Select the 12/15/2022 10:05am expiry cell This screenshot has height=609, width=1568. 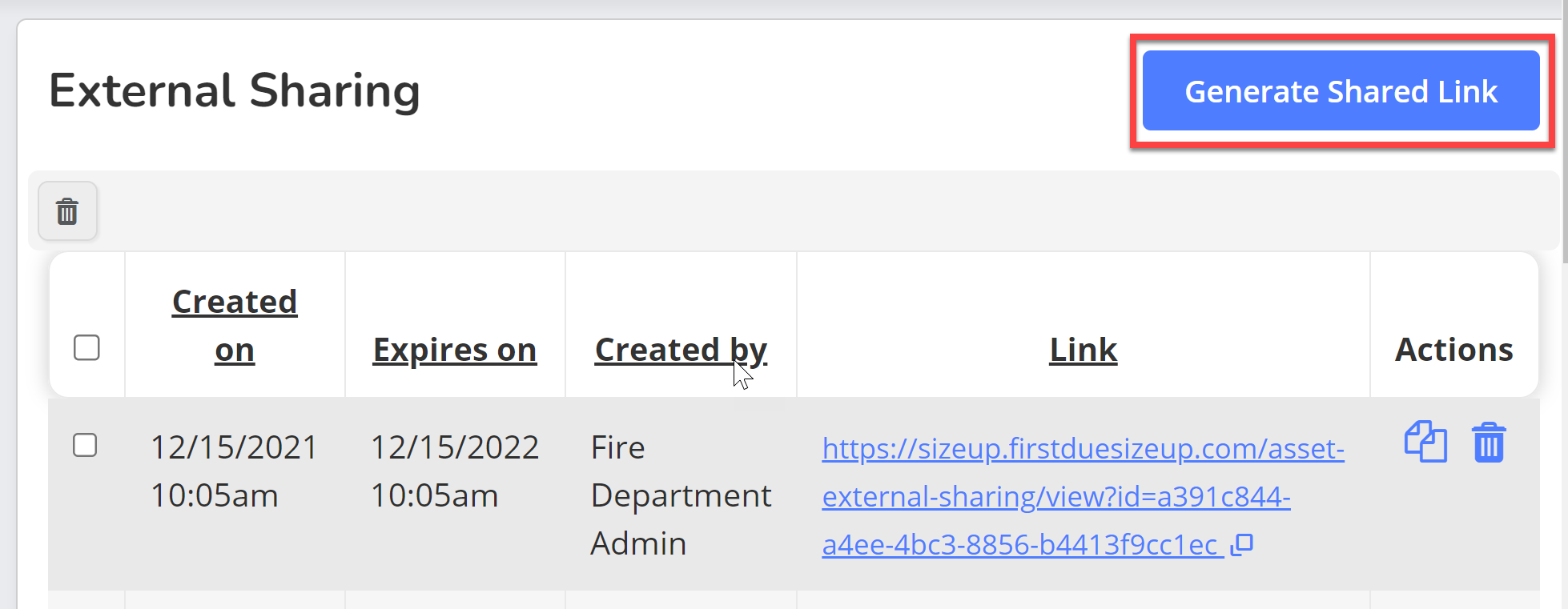click(x=455, y=471)
